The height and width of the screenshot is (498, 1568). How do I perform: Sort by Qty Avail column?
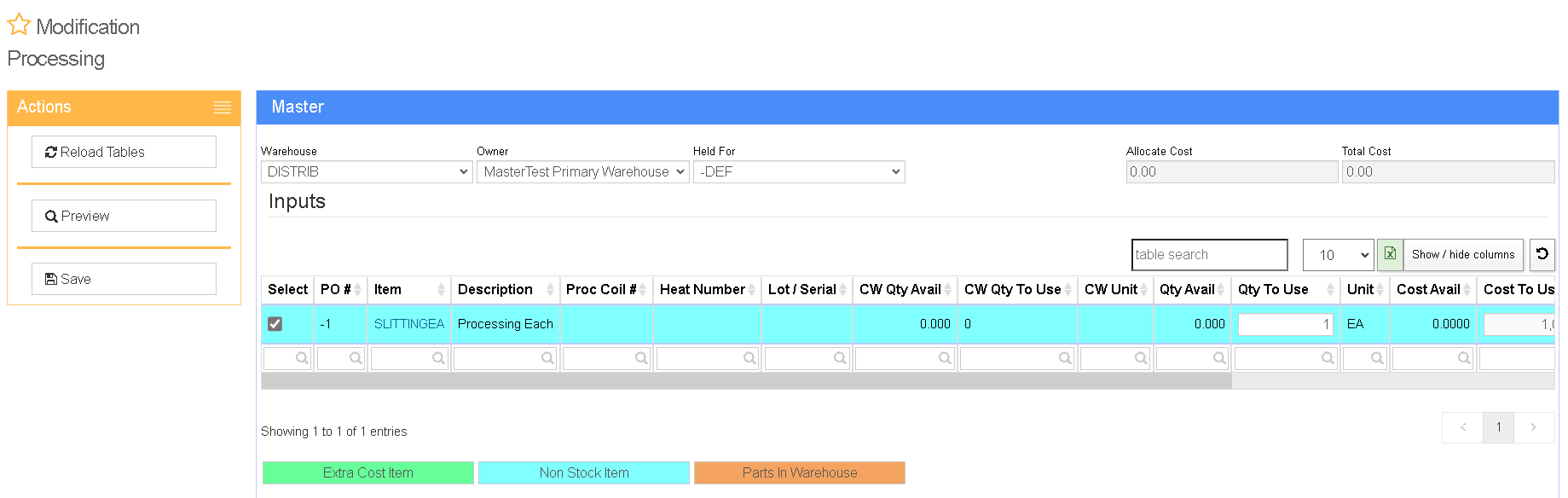1192,289
